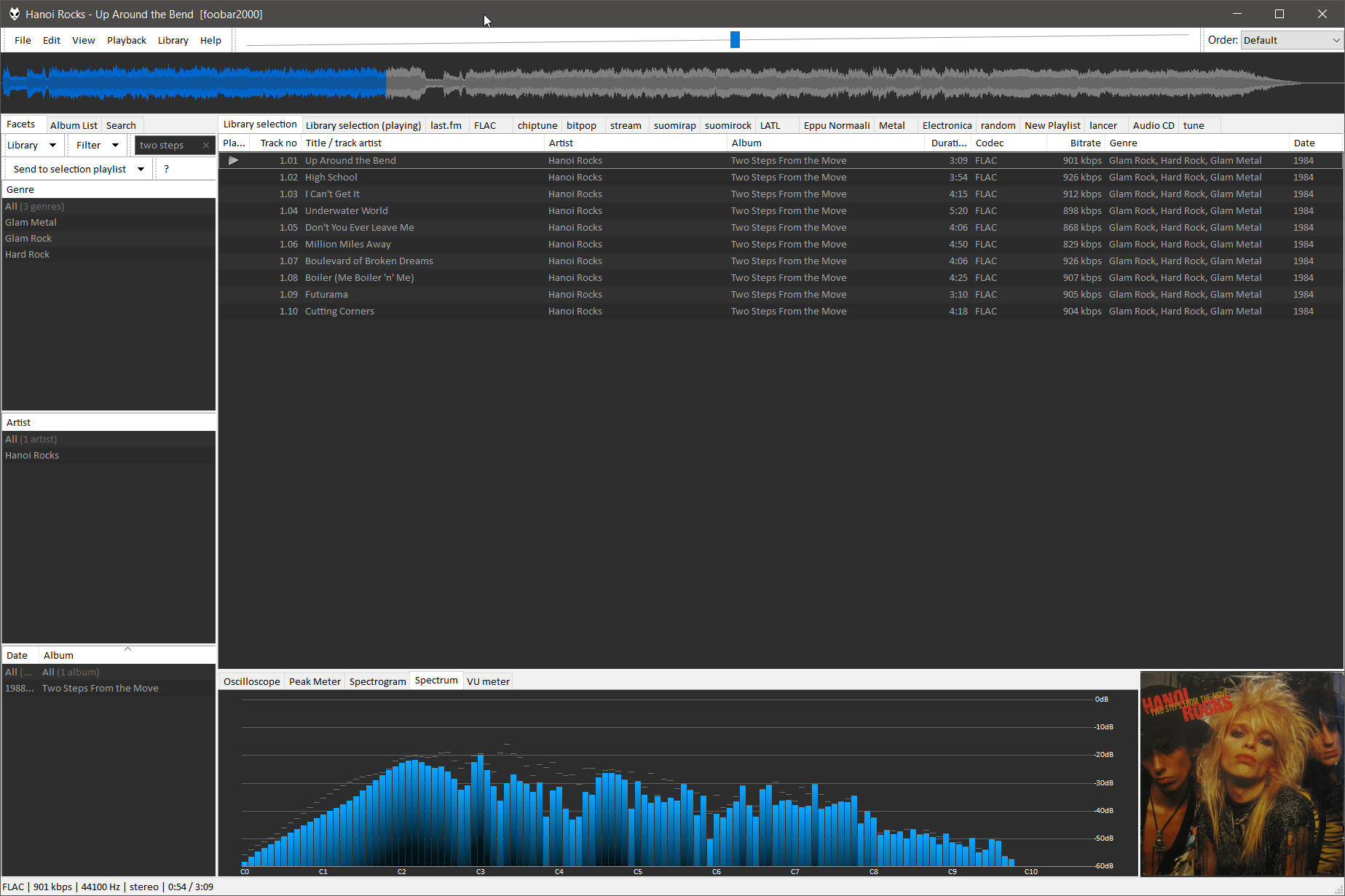
Task: Sort by the Codec column header
Action: click(x=1007, y=143)
